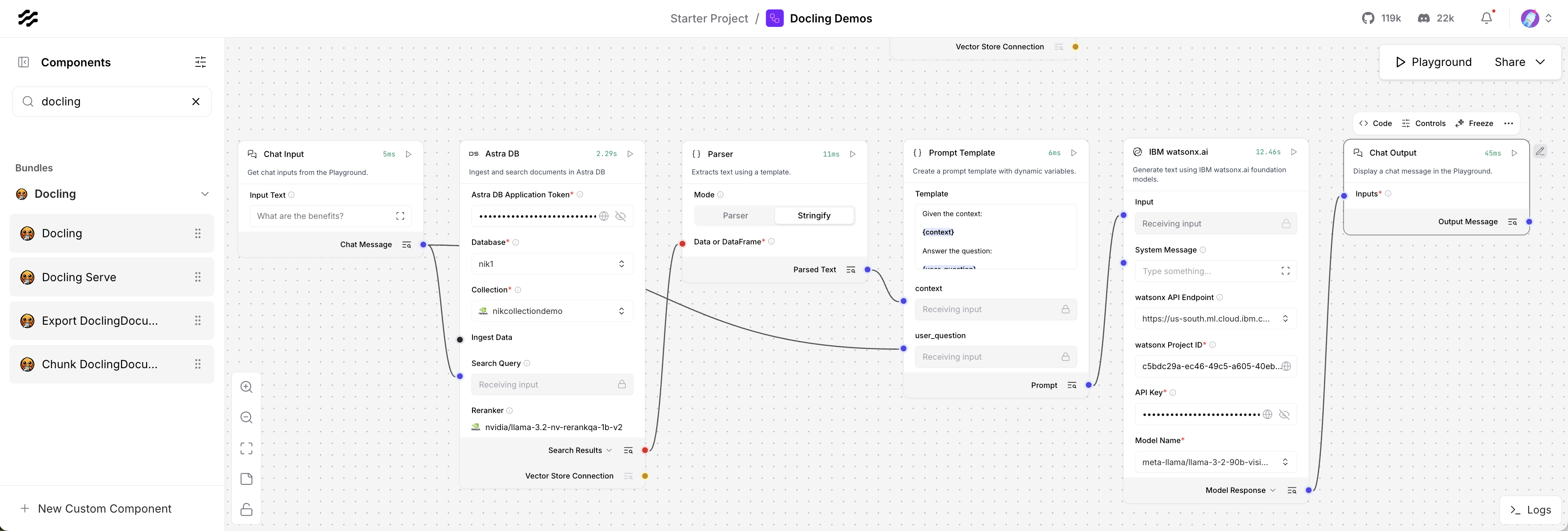Screen dimensions: 1568x531
Task: Collapse the Components sidebar panel icon
Action: click(24, 62)
